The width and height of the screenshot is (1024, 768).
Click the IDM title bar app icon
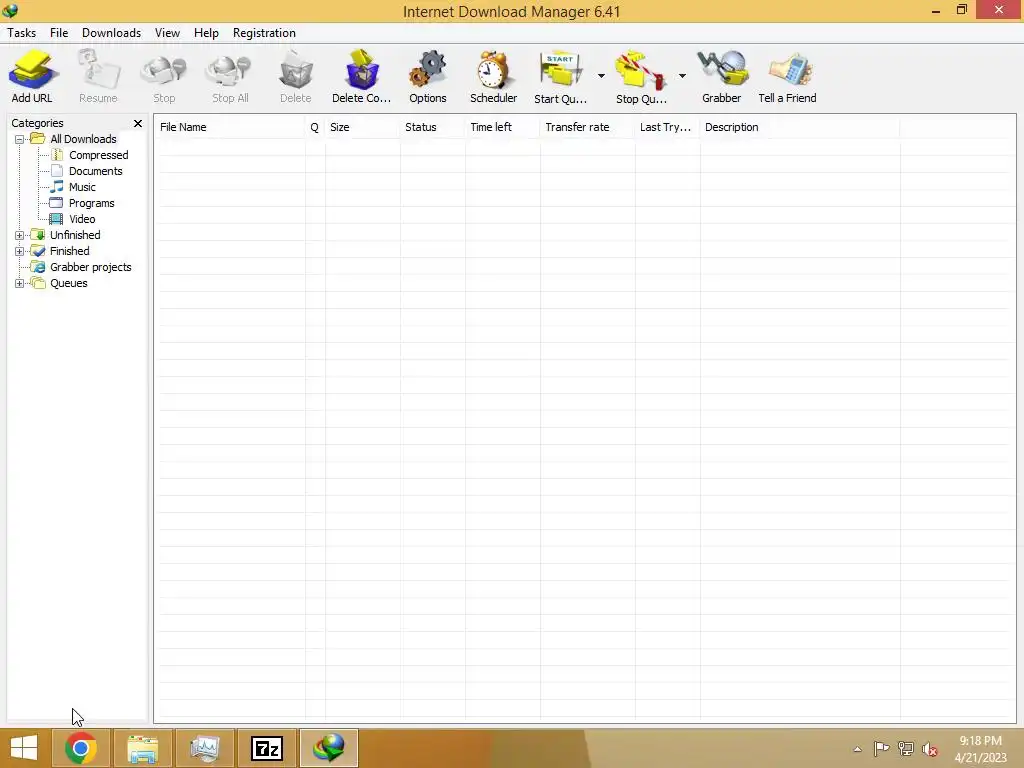coord(10,10)
